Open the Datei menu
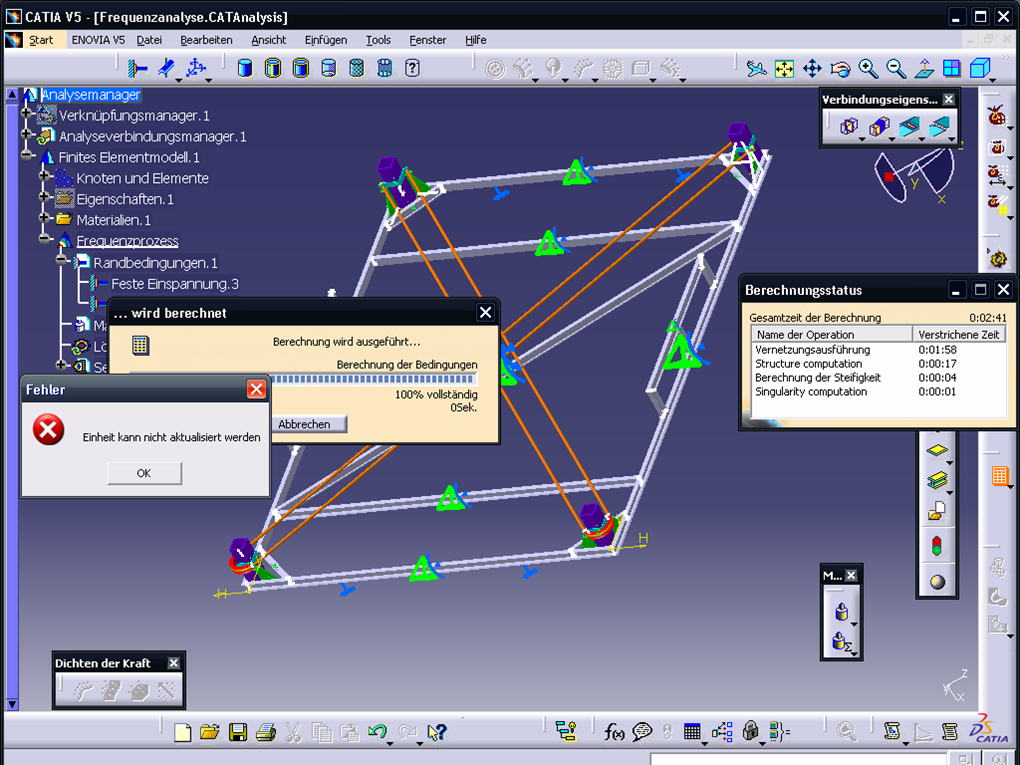Image resolution: width=1020 pixels, height=765 pixels. tap(149, 40)
